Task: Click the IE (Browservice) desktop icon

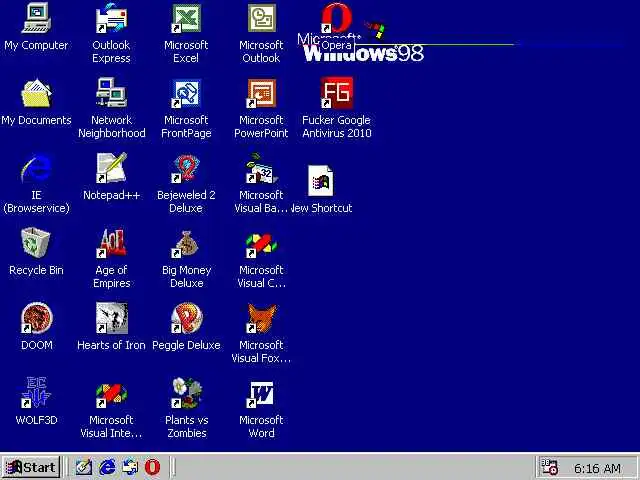Action: click(x=36, y=168)
